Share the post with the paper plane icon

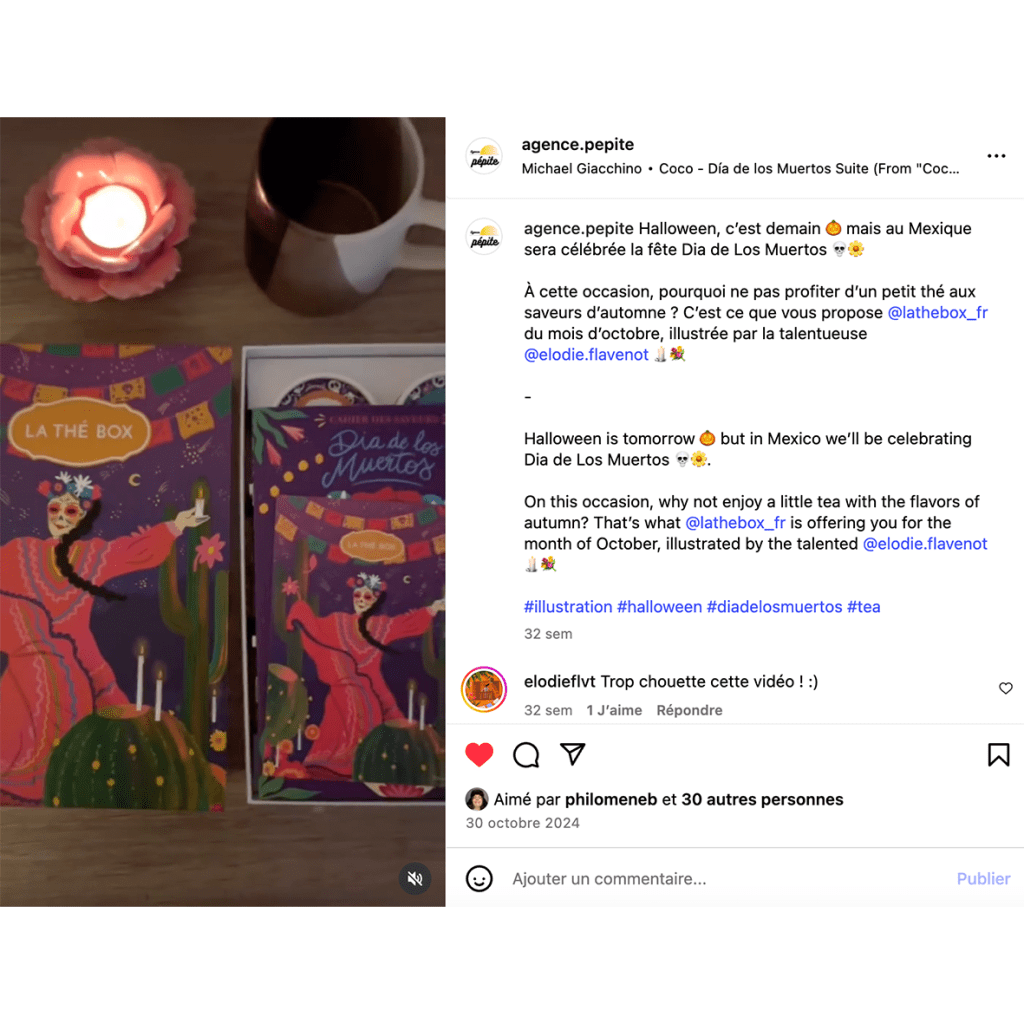pos(573,754)
